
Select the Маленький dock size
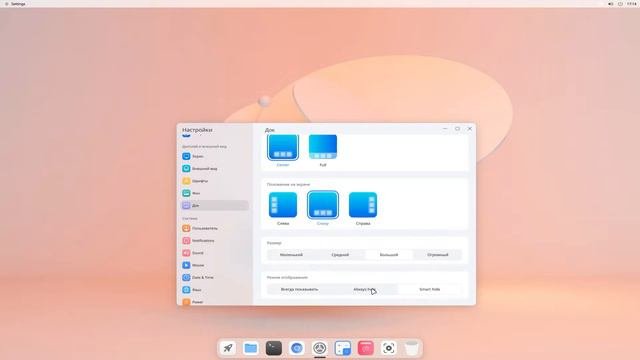point(291,255)
